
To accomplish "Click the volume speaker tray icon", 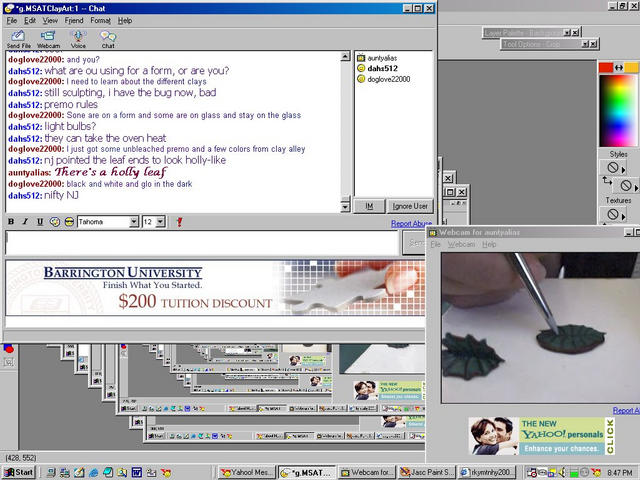I will pyautogui.click(x=562, y=473).
